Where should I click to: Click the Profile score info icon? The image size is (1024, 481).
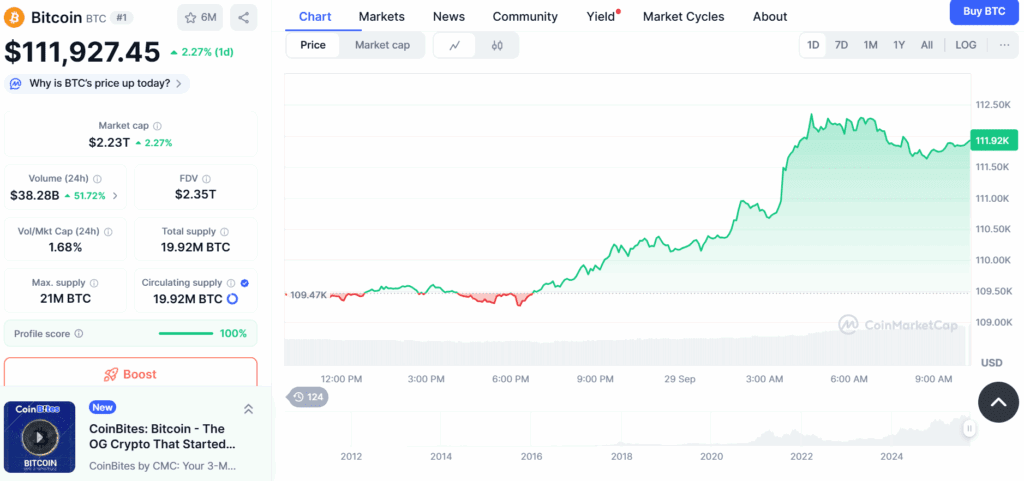[79, 333]
